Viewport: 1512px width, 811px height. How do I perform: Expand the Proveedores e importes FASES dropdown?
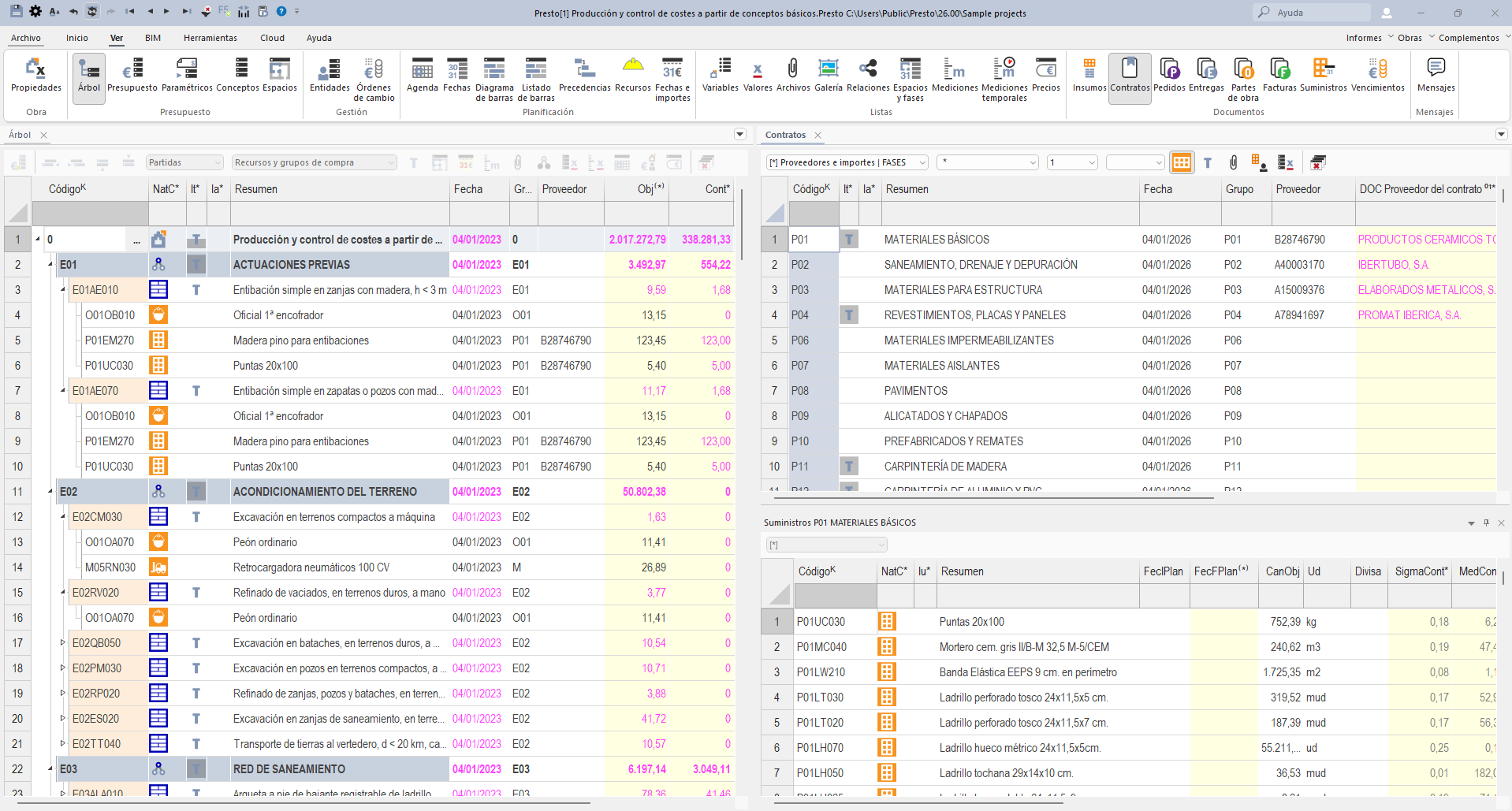847,162
